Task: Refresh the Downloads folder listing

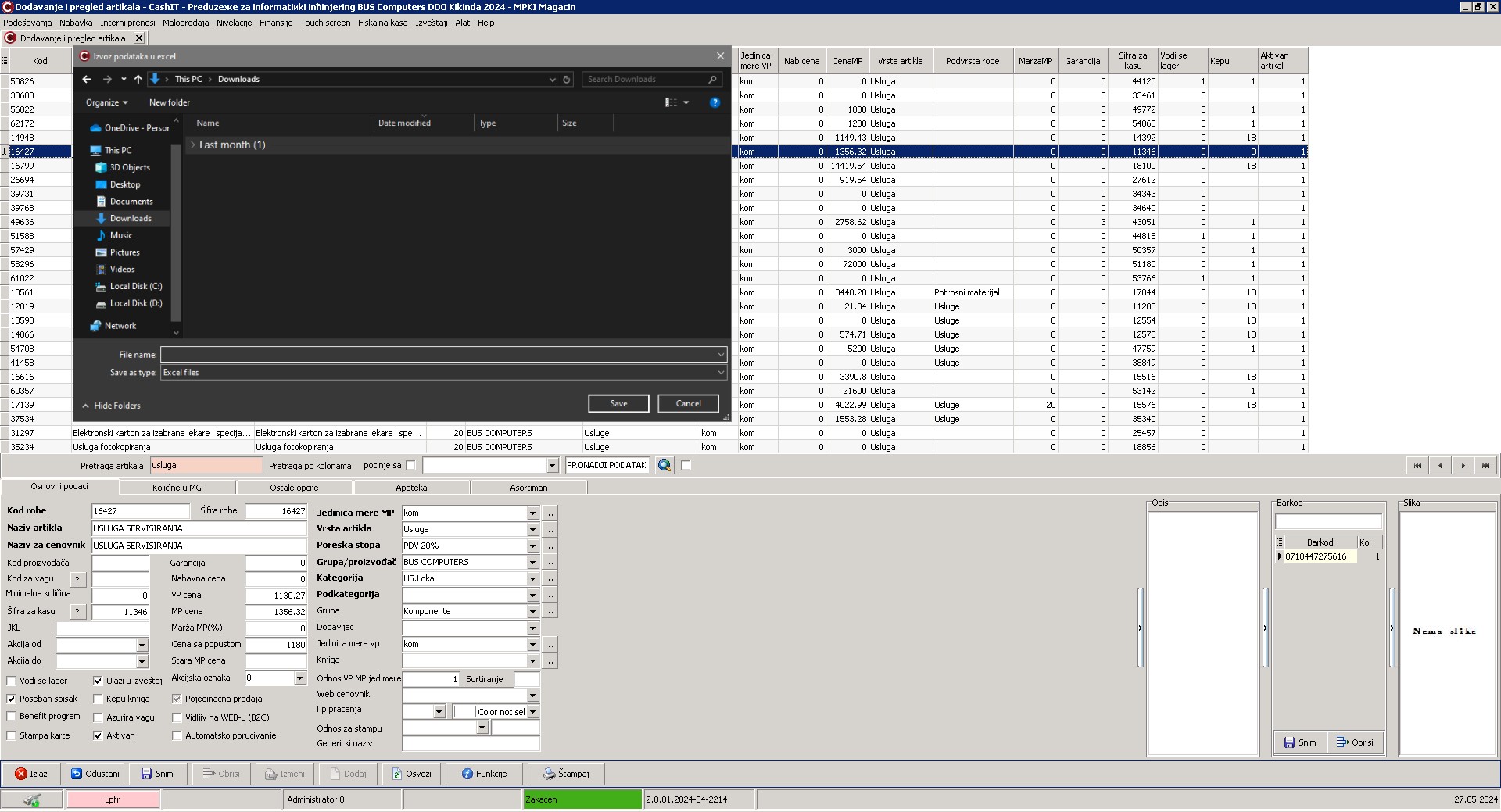Action: pos(567,79)
